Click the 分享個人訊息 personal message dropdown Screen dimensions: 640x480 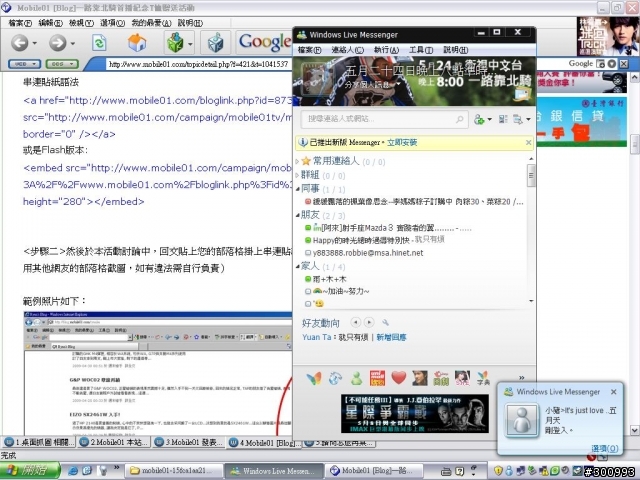point(372,84)
